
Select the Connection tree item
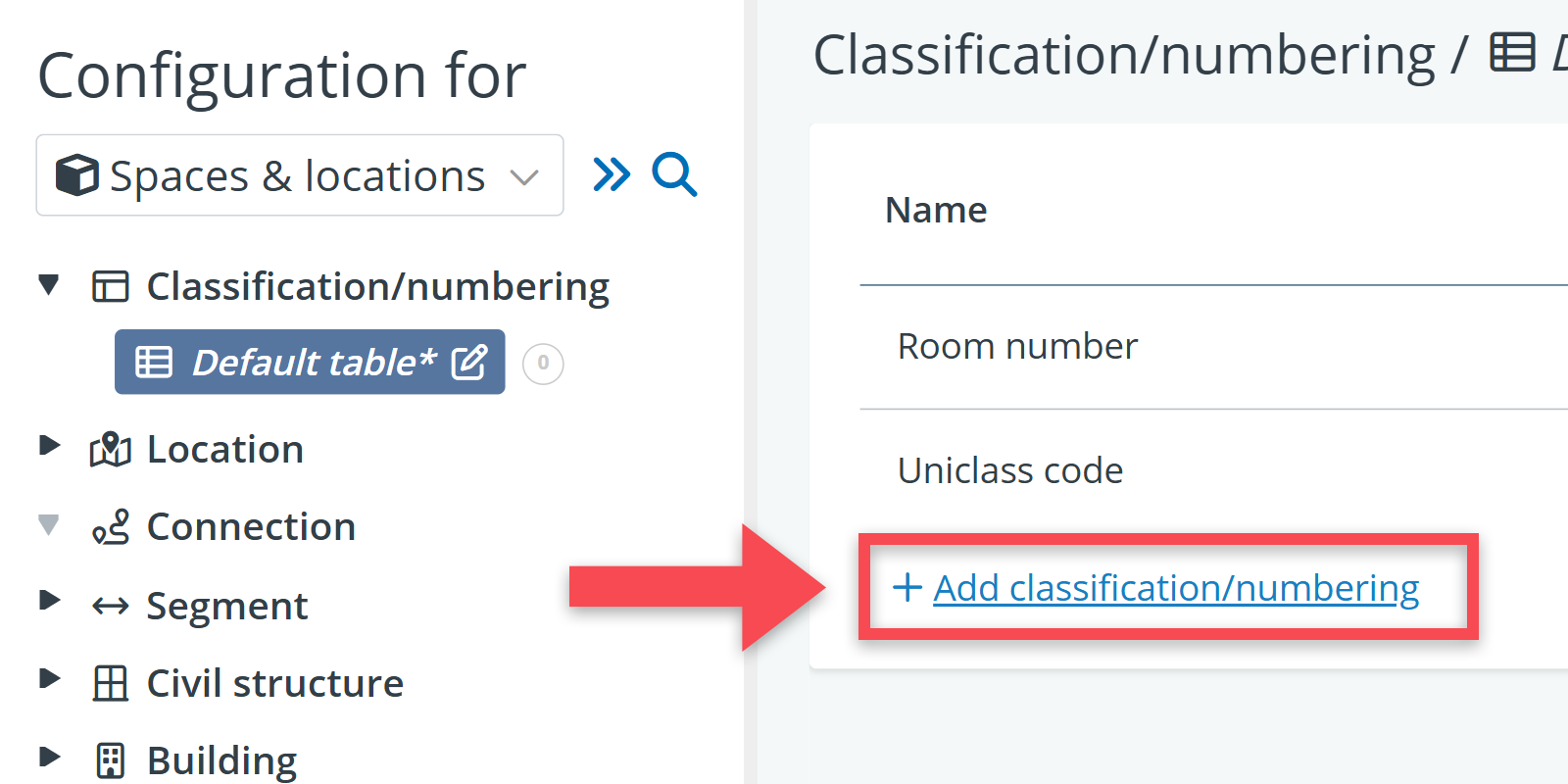tap(250, 527)
